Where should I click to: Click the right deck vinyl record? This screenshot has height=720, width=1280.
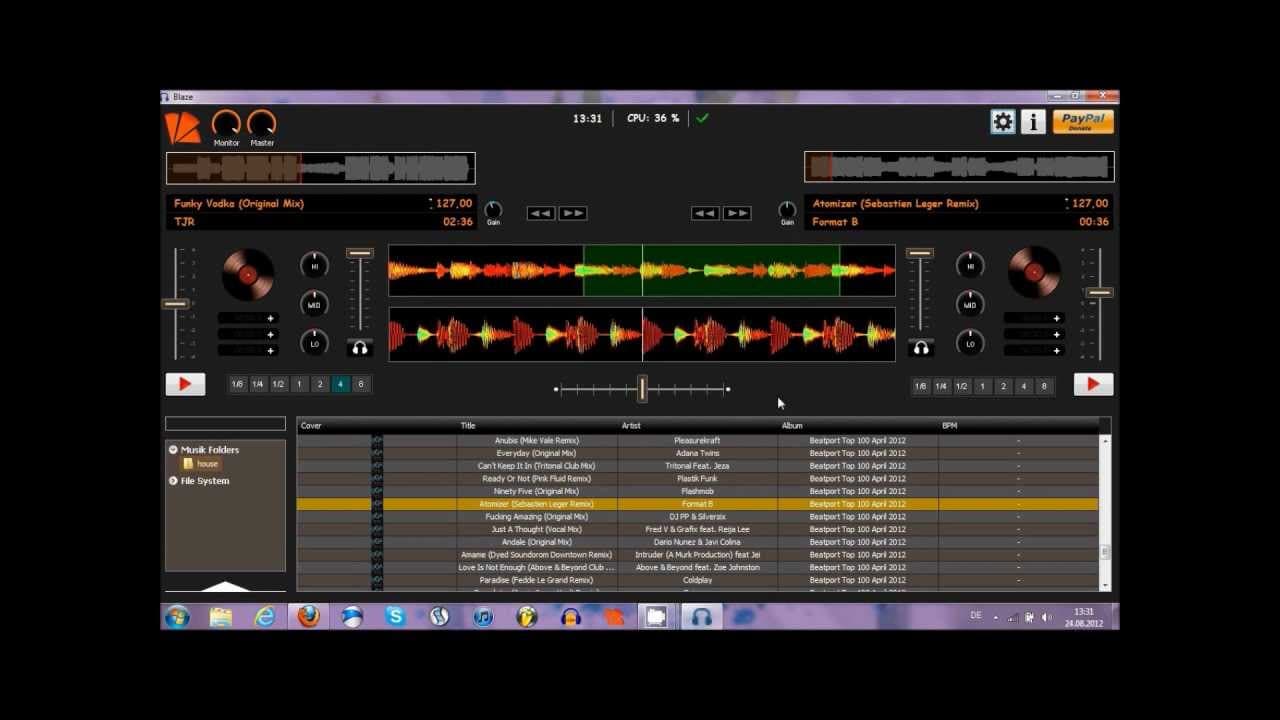click(x=1034, y=272)
